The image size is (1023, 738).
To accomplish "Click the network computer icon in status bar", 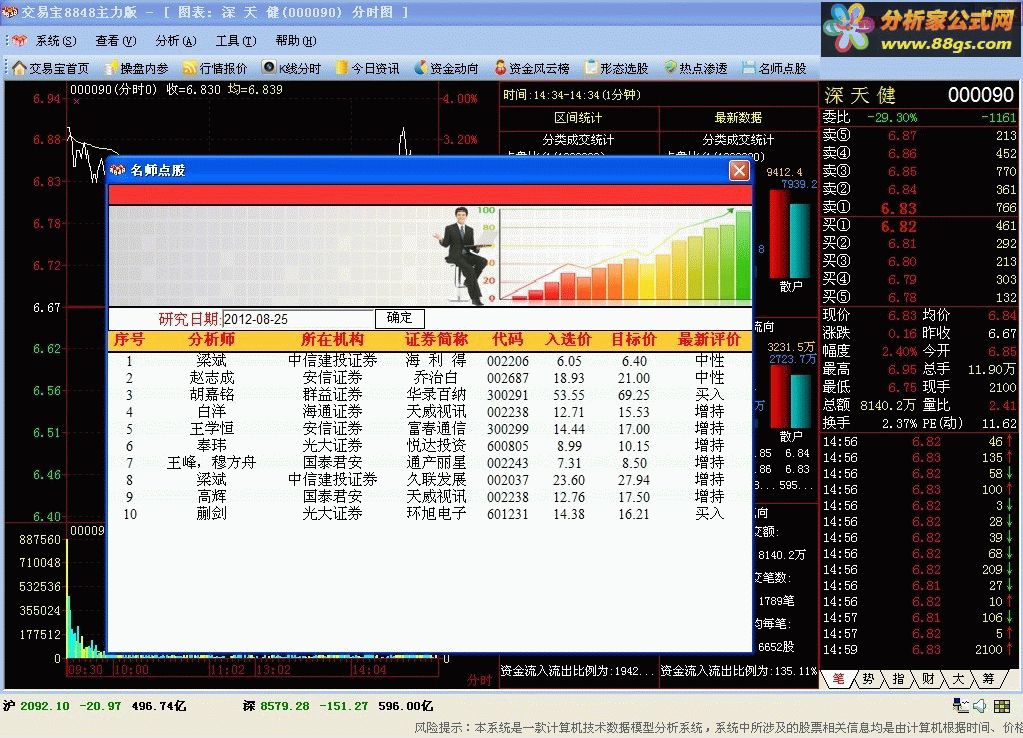I will click(960, 706).
